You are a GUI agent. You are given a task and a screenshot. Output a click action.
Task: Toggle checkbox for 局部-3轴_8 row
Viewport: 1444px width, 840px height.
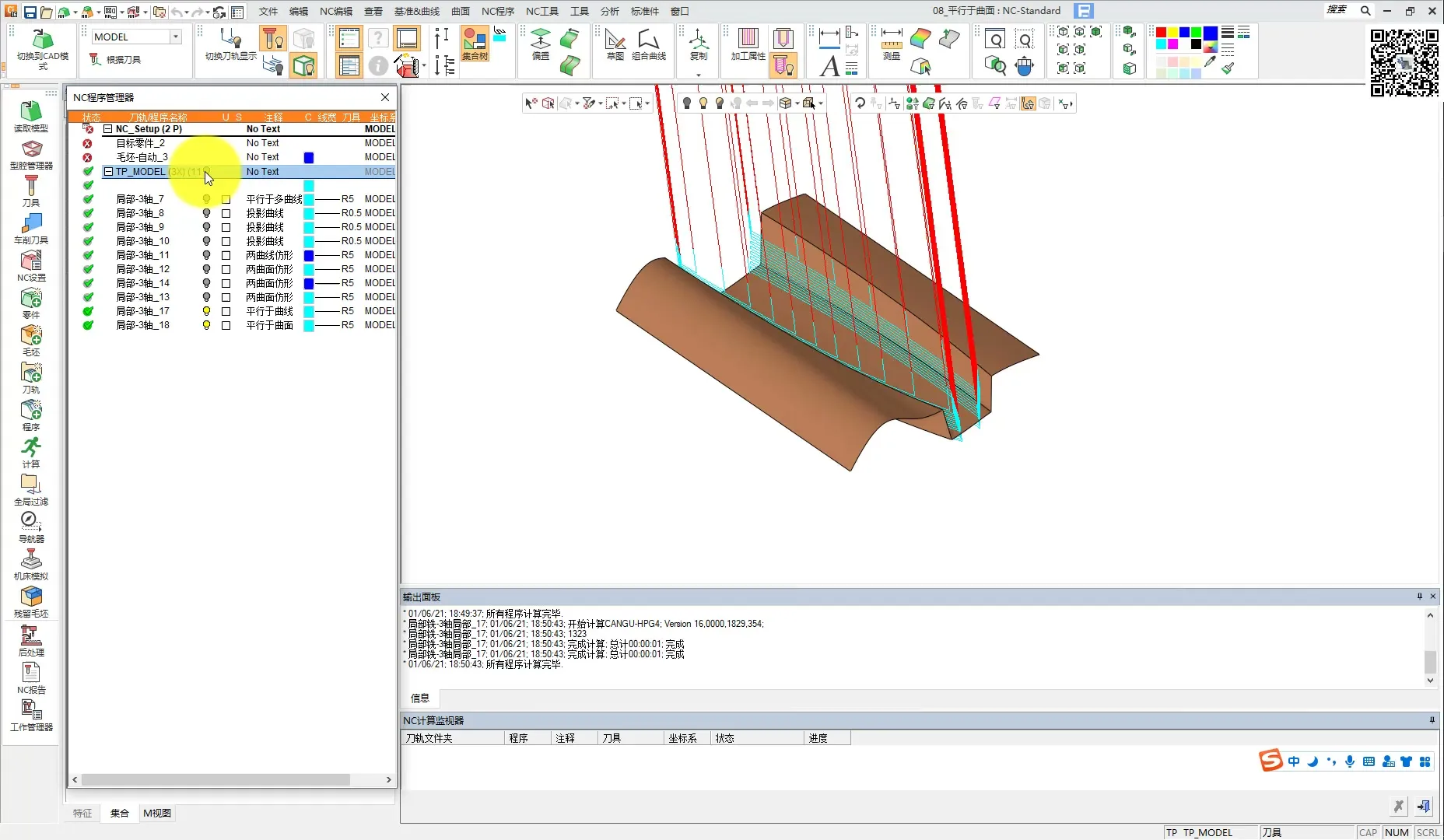pyautogui.click(x=226, y=213)
